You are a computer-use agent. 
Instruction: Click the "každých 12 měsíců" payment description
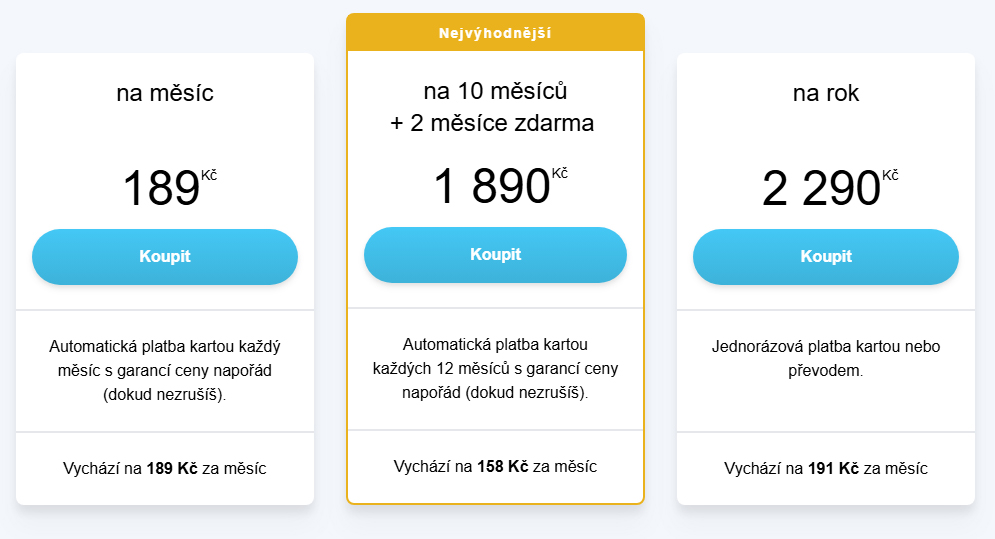coord(495,368)
